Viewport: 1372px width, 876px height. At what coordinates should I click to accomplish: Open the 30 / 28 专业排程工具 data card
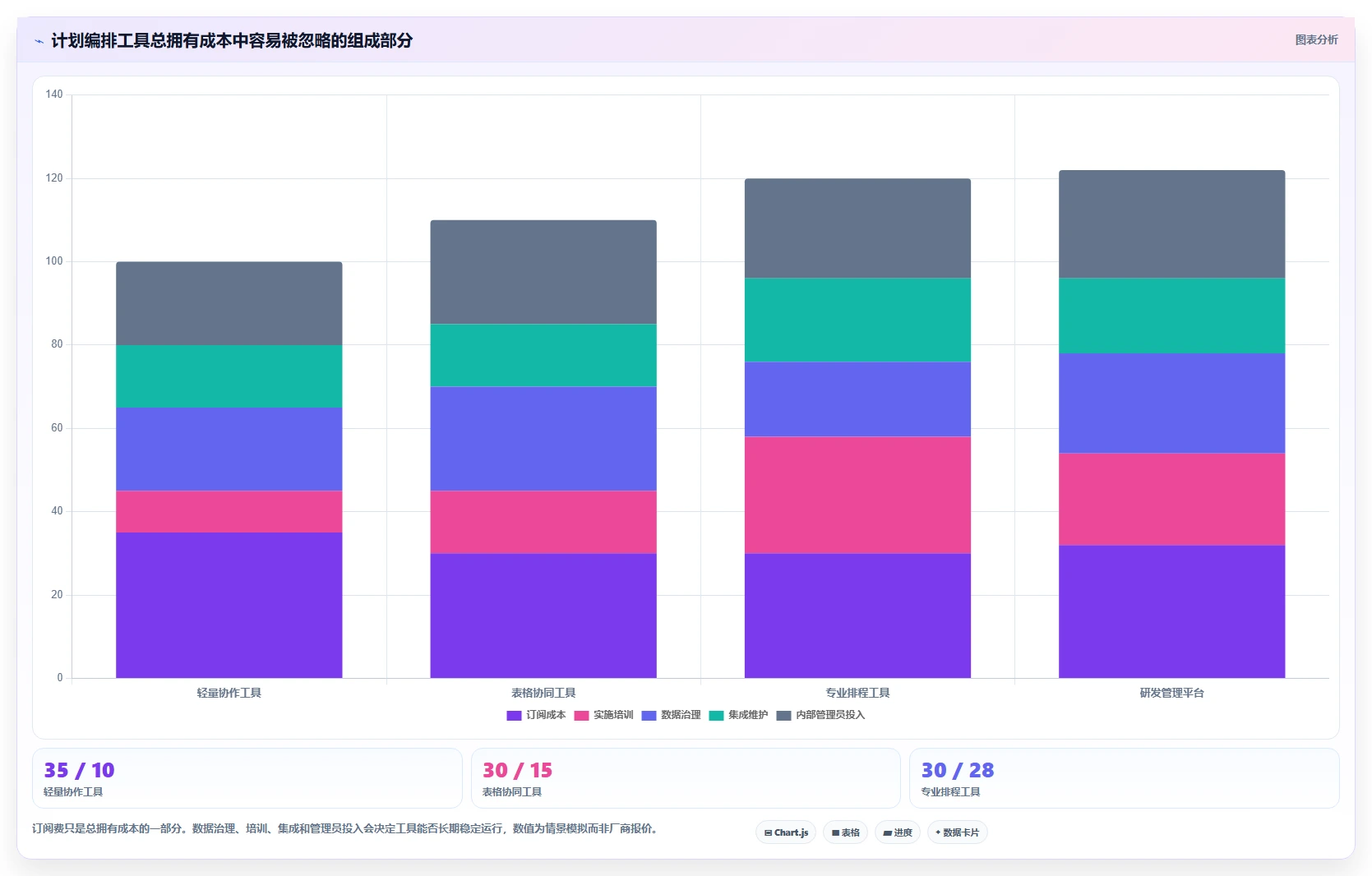pos(1124,778)
